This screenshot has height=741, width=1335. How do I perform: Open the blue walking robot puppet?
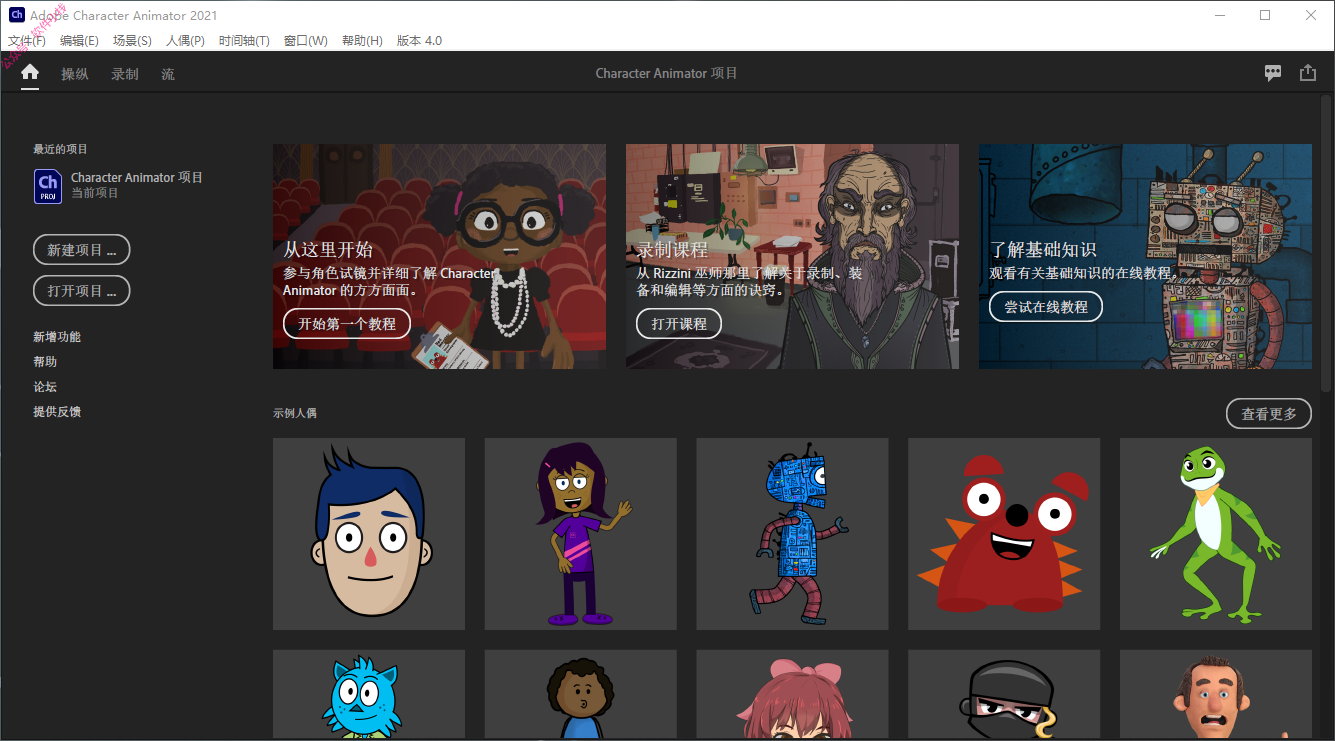(793, 534)
